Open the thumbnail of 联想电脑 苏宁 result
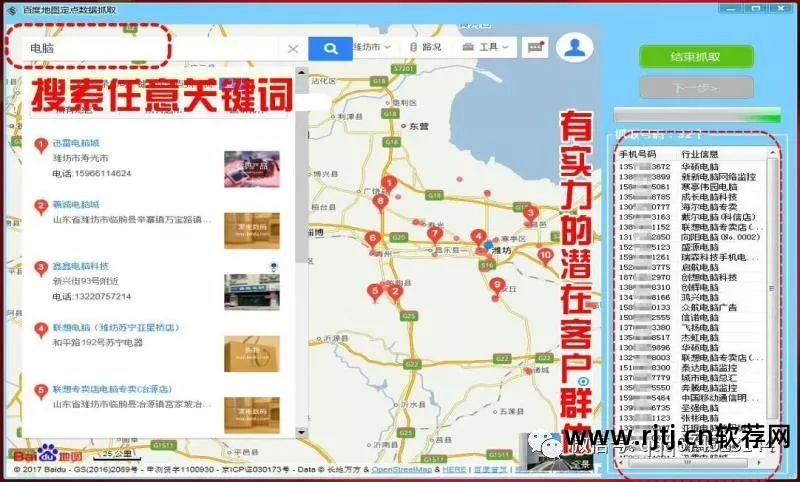800x482 pixels. [252, 353]
